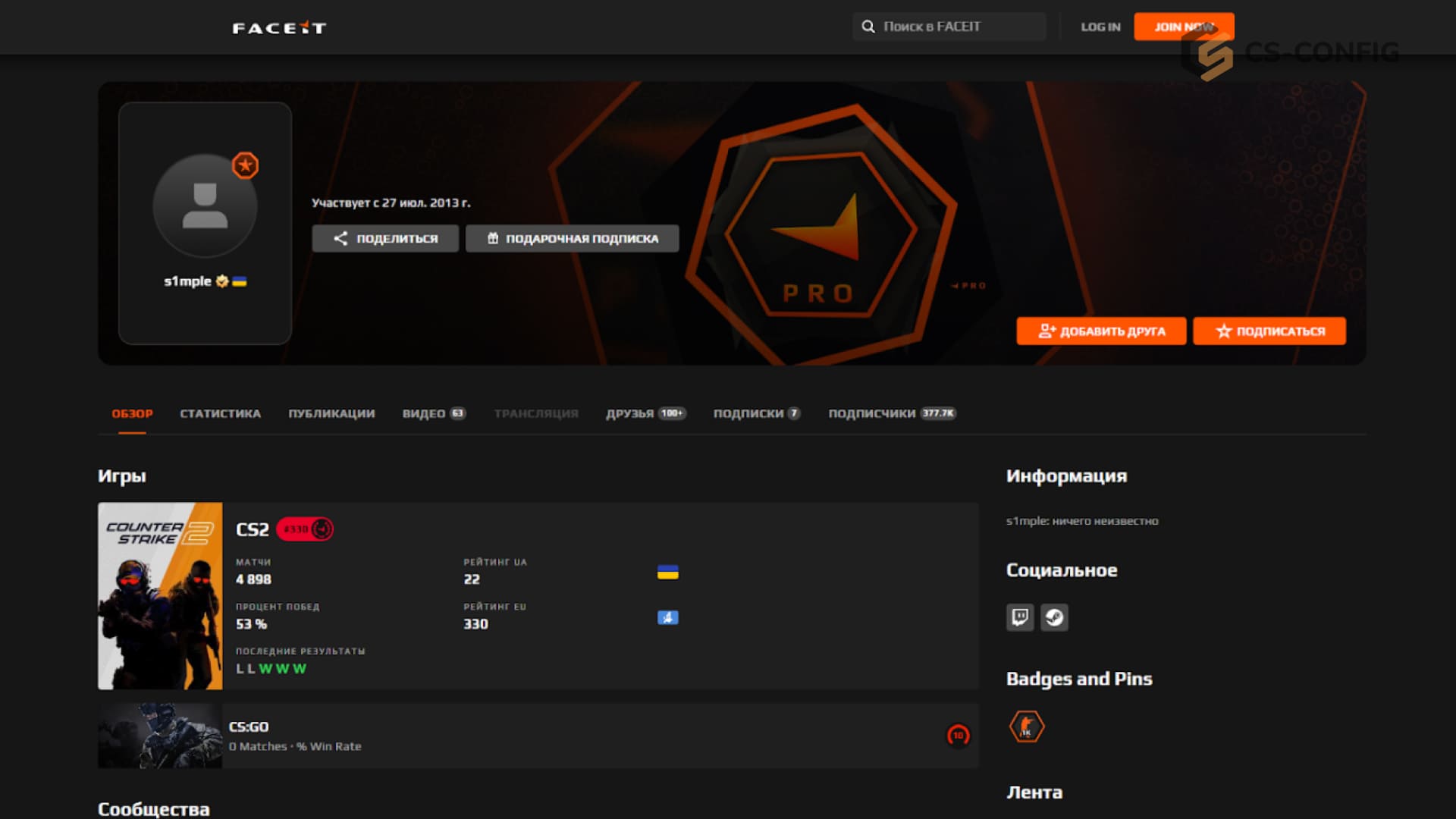The width and height of the screenshot is (1456, 819).
Task: Click the 'Игры' section heading
Action: point(122,476)
